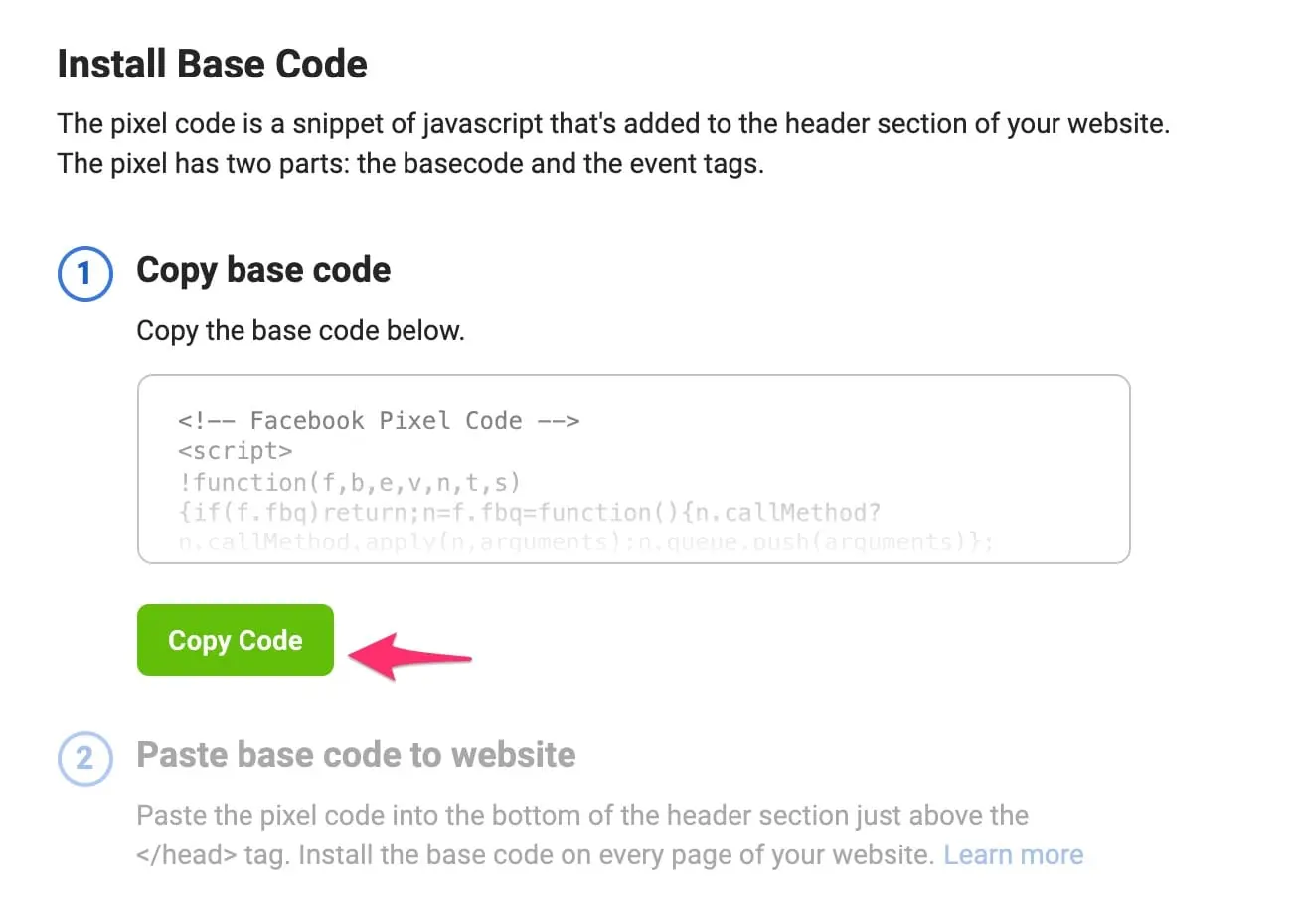Click the Install Base Code title
The height and width of the screenshot is (924, 1298).
click(x=212, y=64)
